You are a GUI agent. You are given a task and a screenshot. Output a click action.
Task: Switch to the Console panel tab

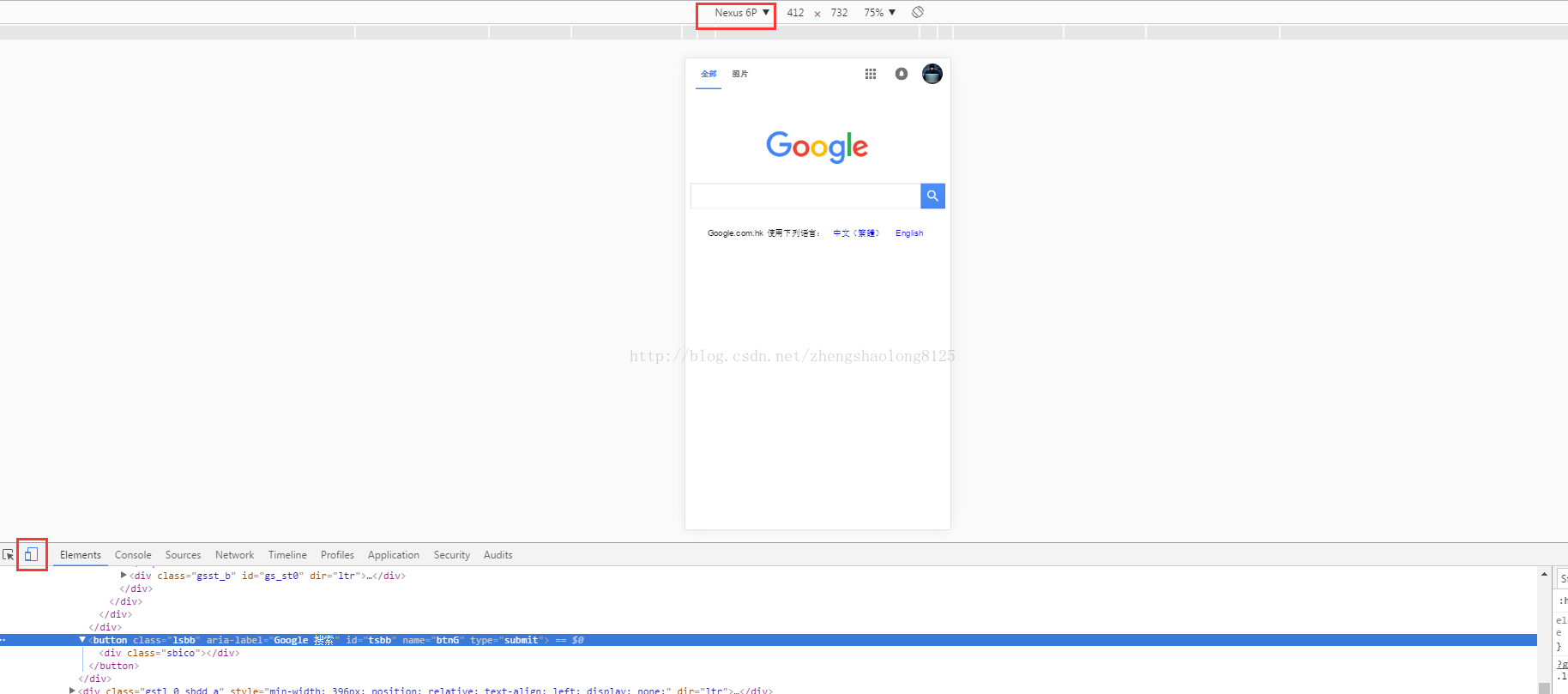point(133,555)
